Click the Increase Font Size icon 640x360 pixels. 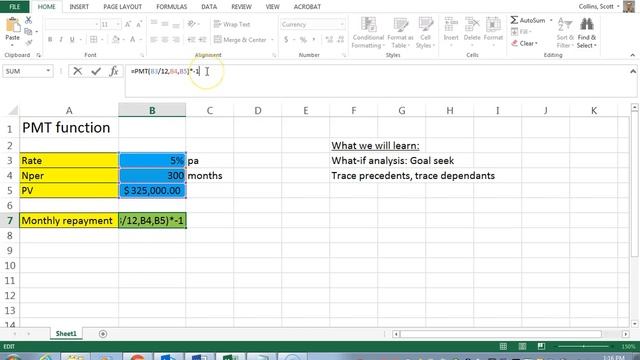[128, 24]
